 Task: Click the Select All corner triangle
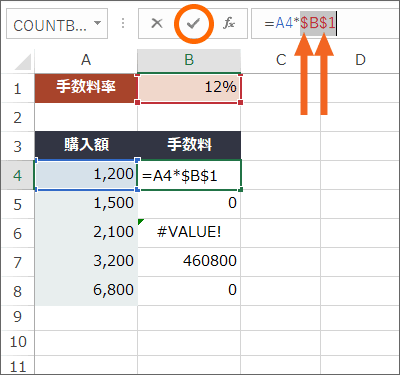coord(23,62)
